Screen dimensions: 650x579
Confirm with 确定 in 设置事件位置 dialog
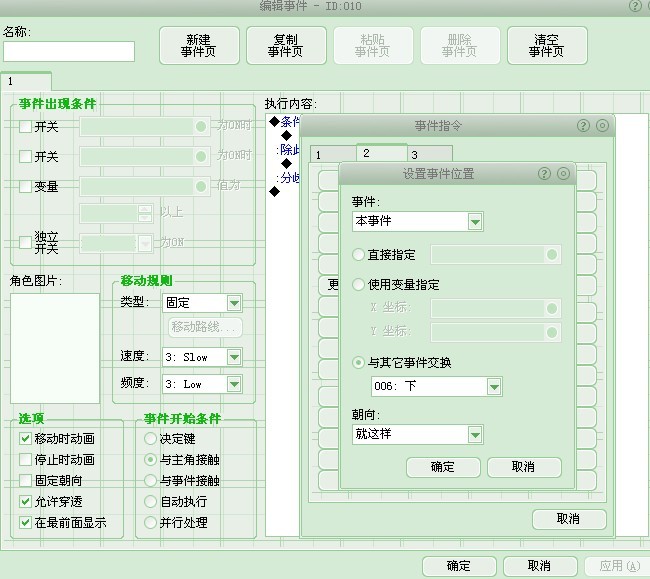tap(443, 468)
